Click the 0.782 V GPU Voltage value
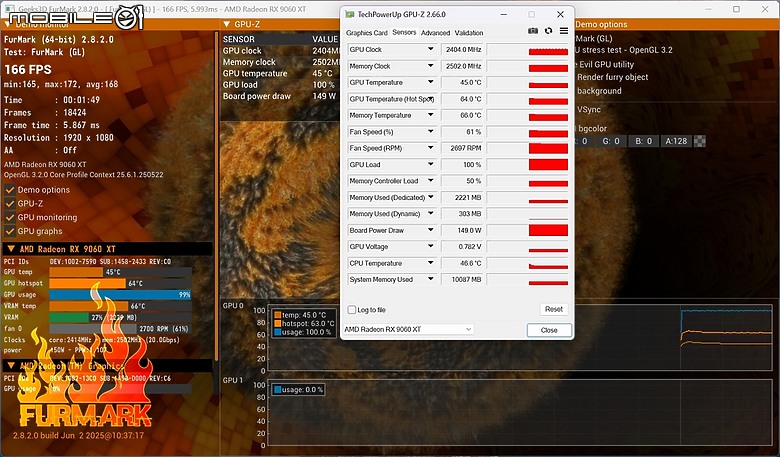The width and height of the screenshot is (780, 457). [x=462, y=247]
